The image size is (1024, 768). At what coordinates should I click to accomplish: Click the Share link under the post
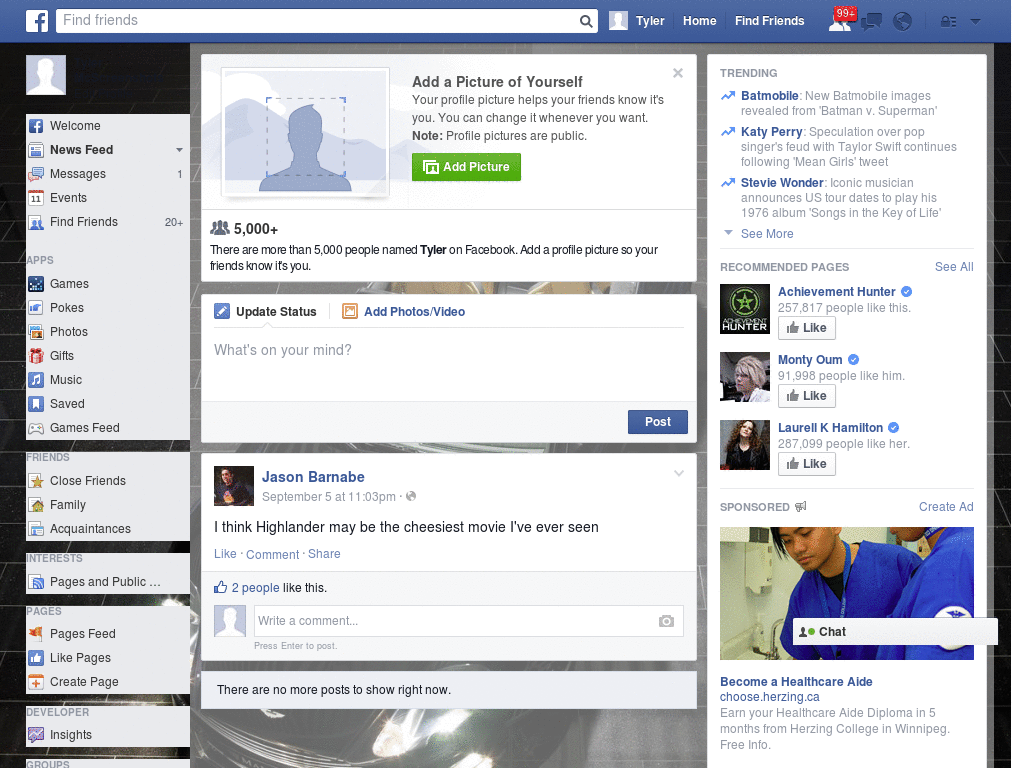point(324,554)
